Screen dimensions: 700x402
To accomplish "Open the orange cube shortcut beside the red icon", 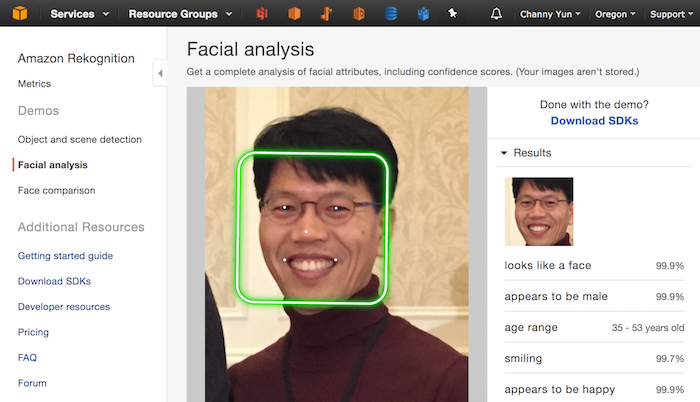I will pos(294,14).
